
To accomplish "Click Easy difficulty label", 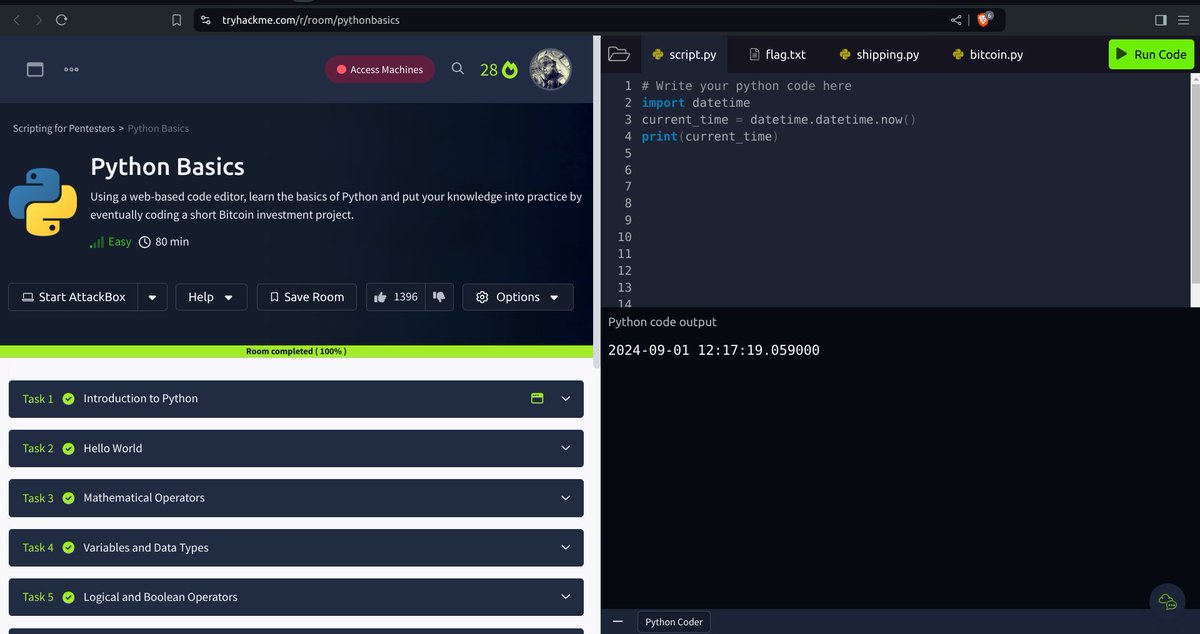I will coord(120,242).
